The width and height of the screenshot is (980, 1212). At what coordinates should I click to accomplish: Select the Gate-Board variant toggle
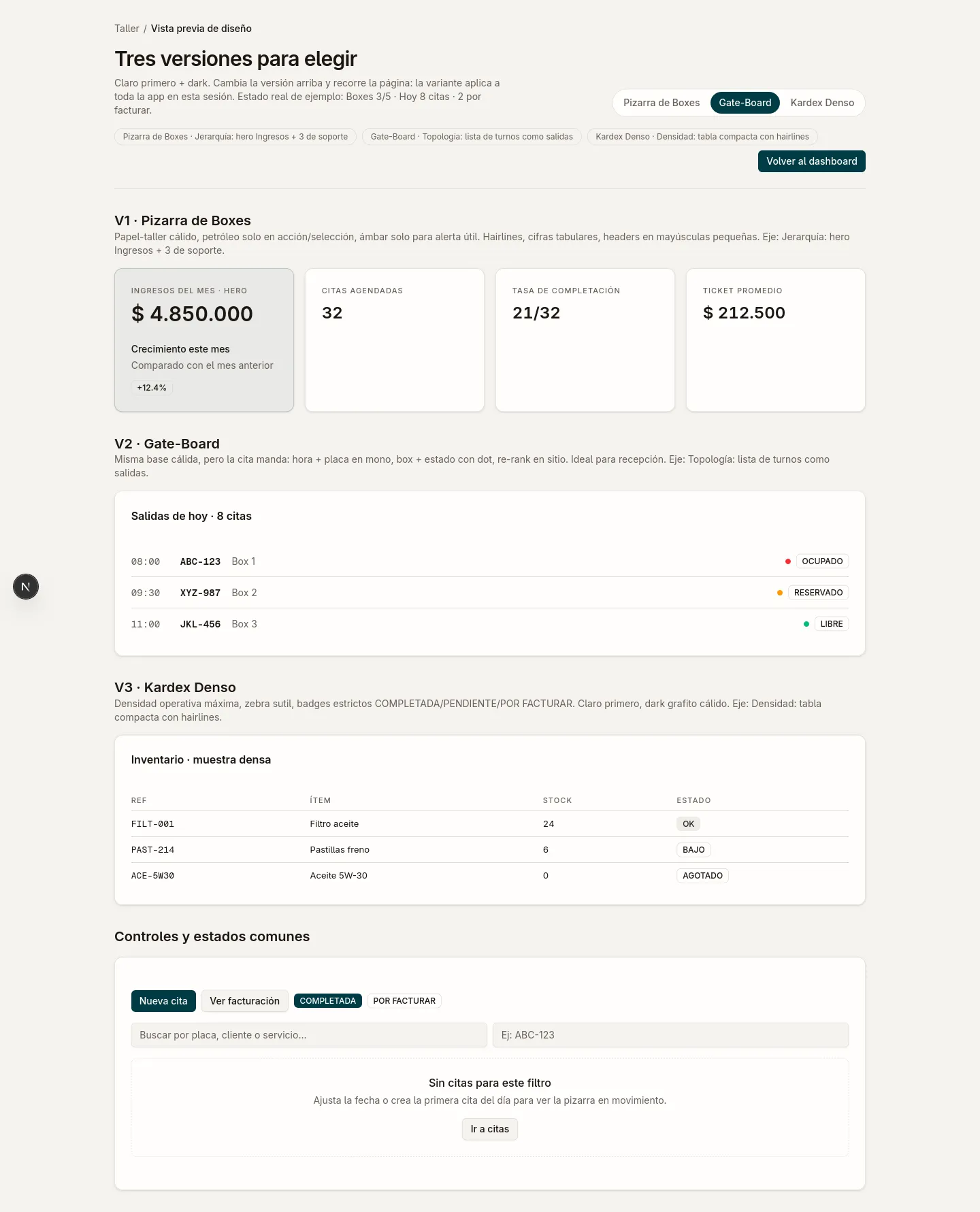[745, 103]
